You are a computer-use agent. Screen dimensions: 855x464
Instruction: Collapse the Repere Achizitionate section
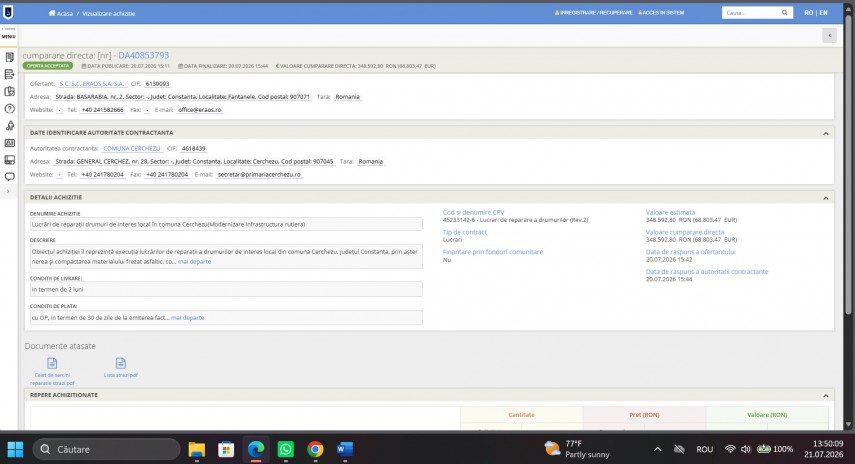pyautogui.click(x=826, y=396)
